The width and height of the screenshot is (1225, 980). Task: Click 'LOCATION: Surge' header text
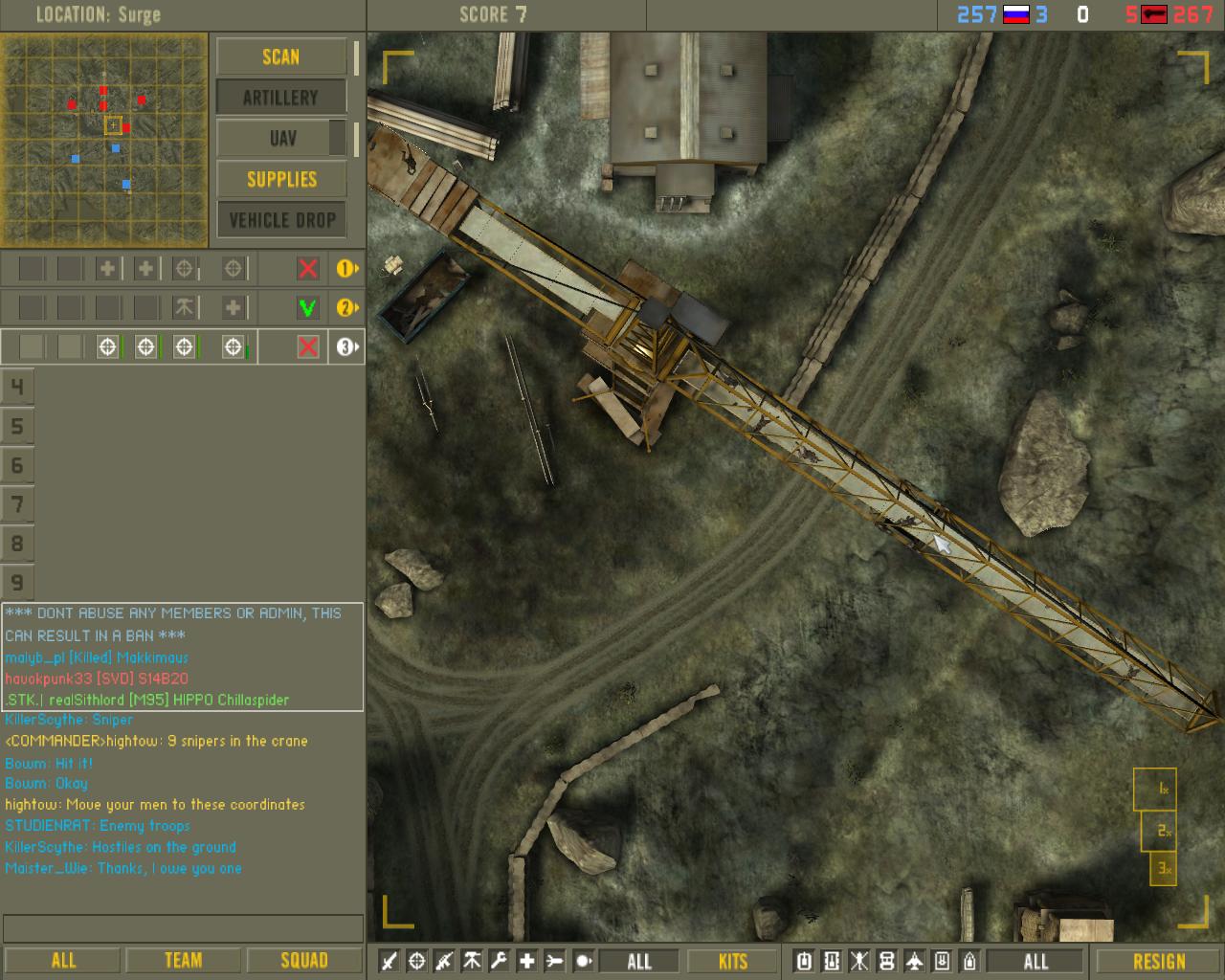click(99, 14)
